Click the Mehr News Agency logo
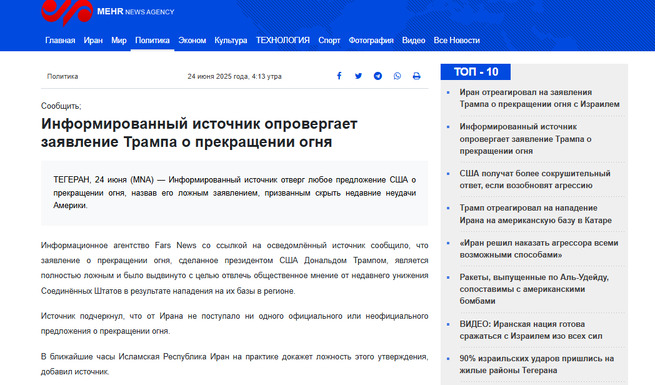655x385 pixels. point(108,12)
